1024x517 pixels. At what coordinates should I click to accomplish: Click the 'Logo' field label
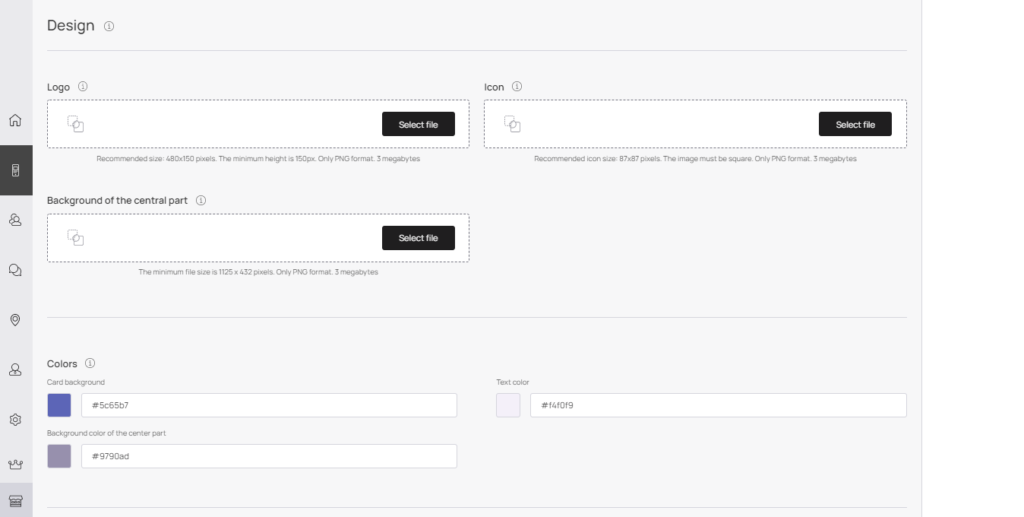(58, 87)
